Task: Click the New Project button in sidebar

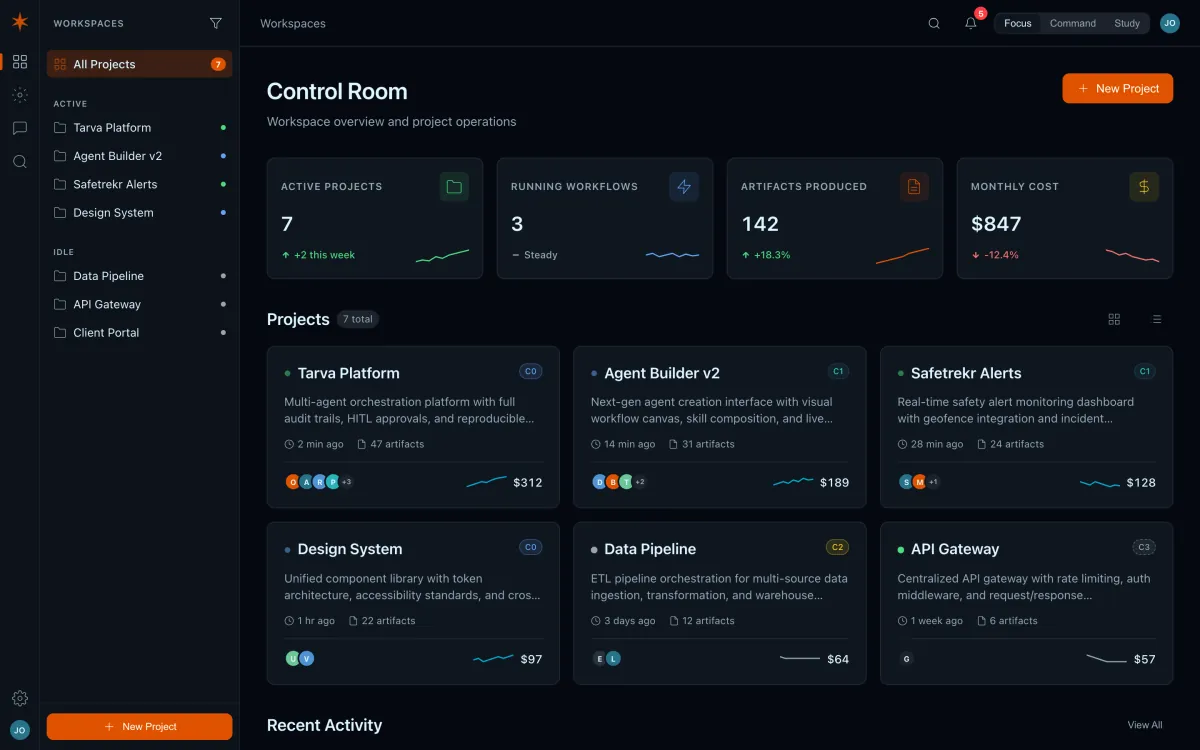Action: (140, 726)
